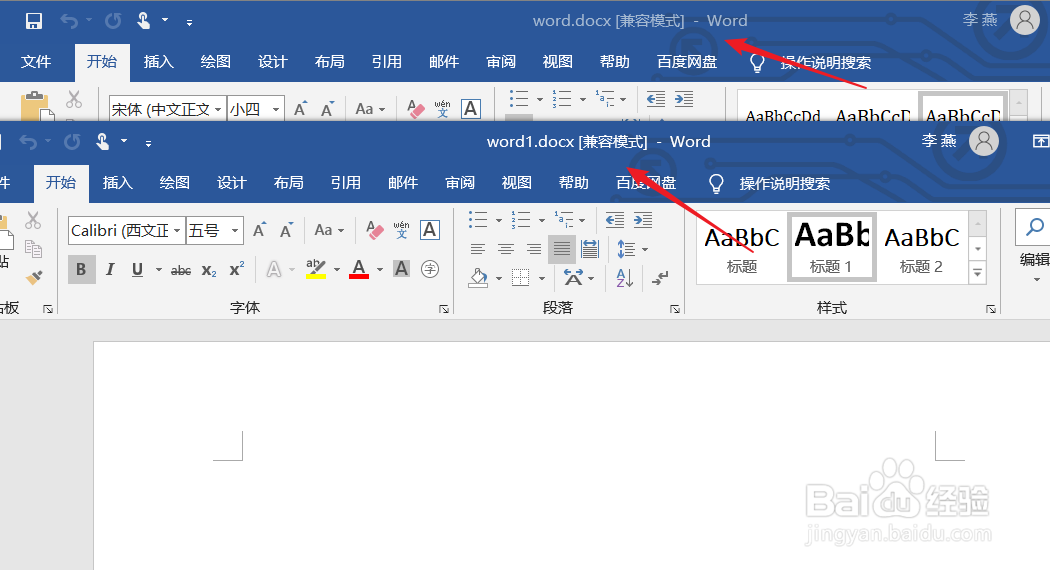1050x570 pixels.
Task: Expand styles gallery in word1.docx
Action: (978, 273)
